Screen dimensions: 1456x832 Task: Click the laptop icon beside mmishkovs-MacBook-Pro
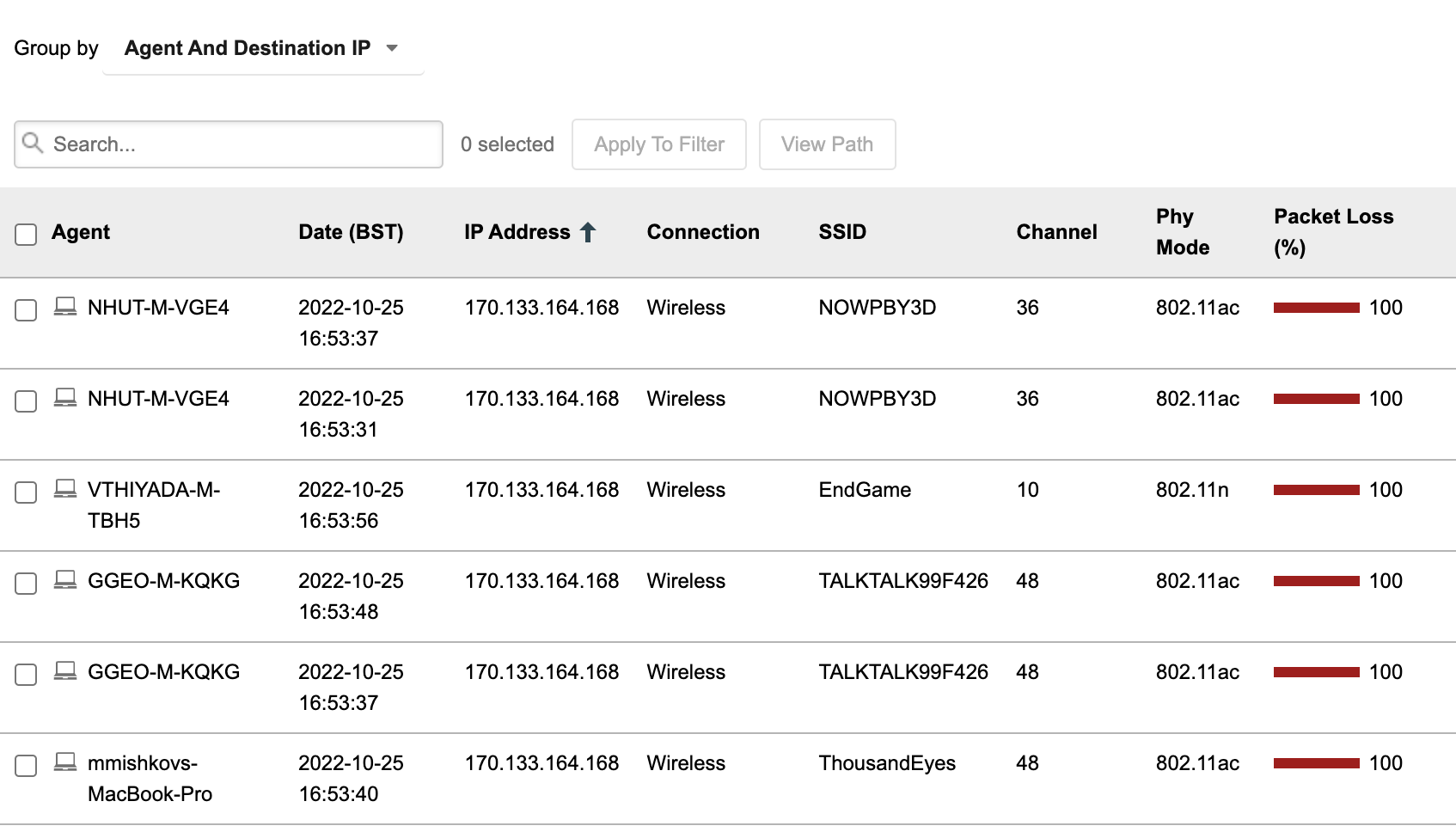pos(65,762)
